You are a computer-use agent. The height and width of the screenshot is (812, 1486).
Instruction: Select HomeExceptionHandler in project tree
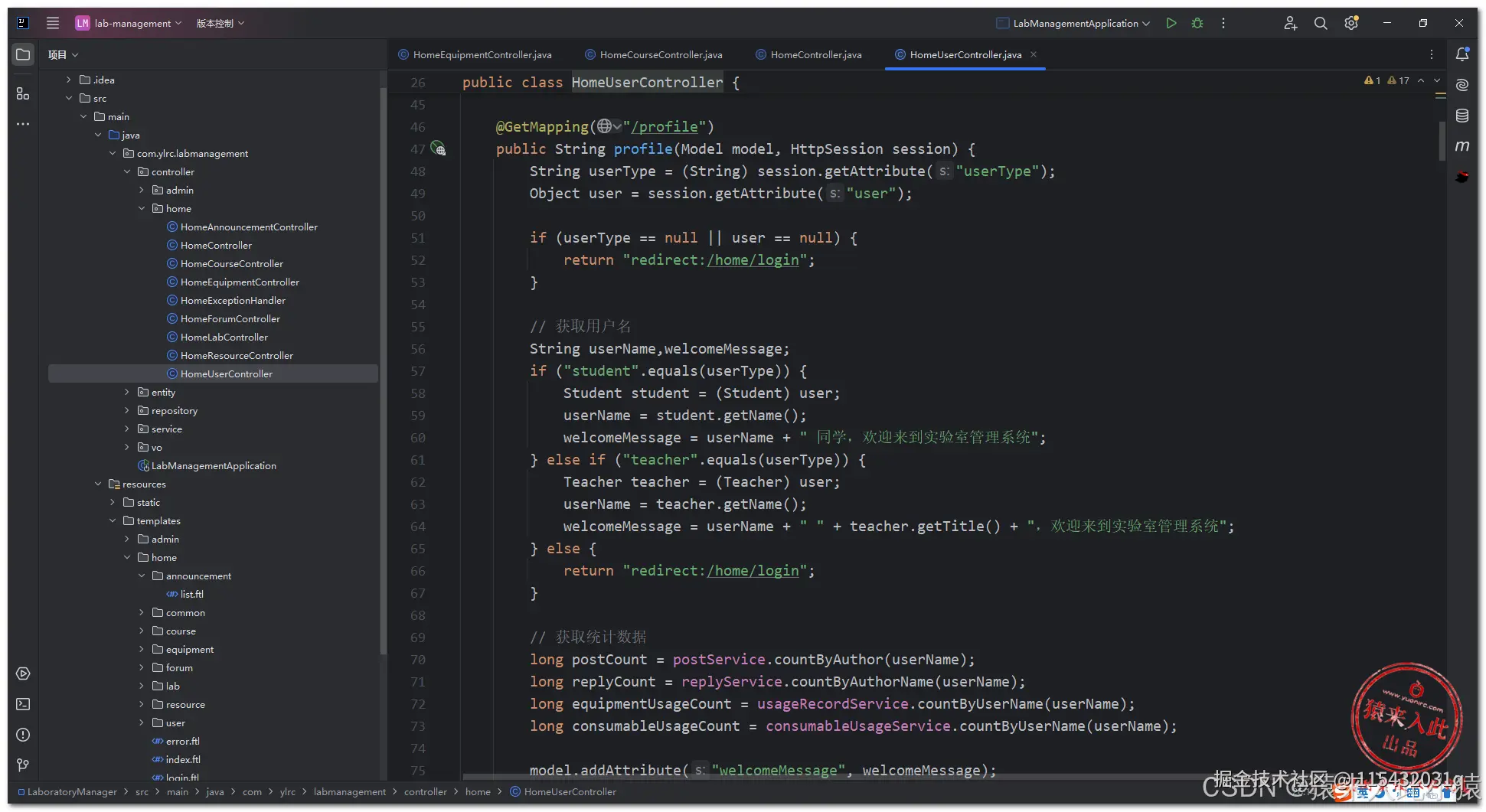[x=233, y=300]
